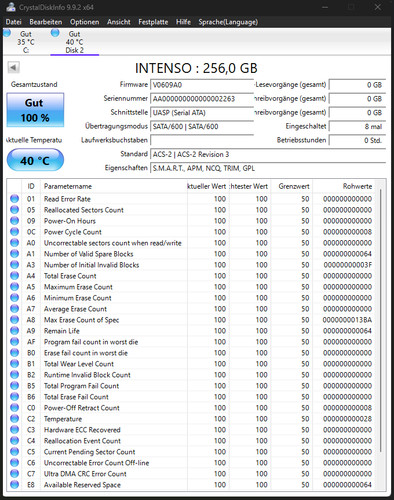This screenshot has width=394, height=500.
Task: Click the status icon for Power-On Hours
Action: [x=14, y=221]
